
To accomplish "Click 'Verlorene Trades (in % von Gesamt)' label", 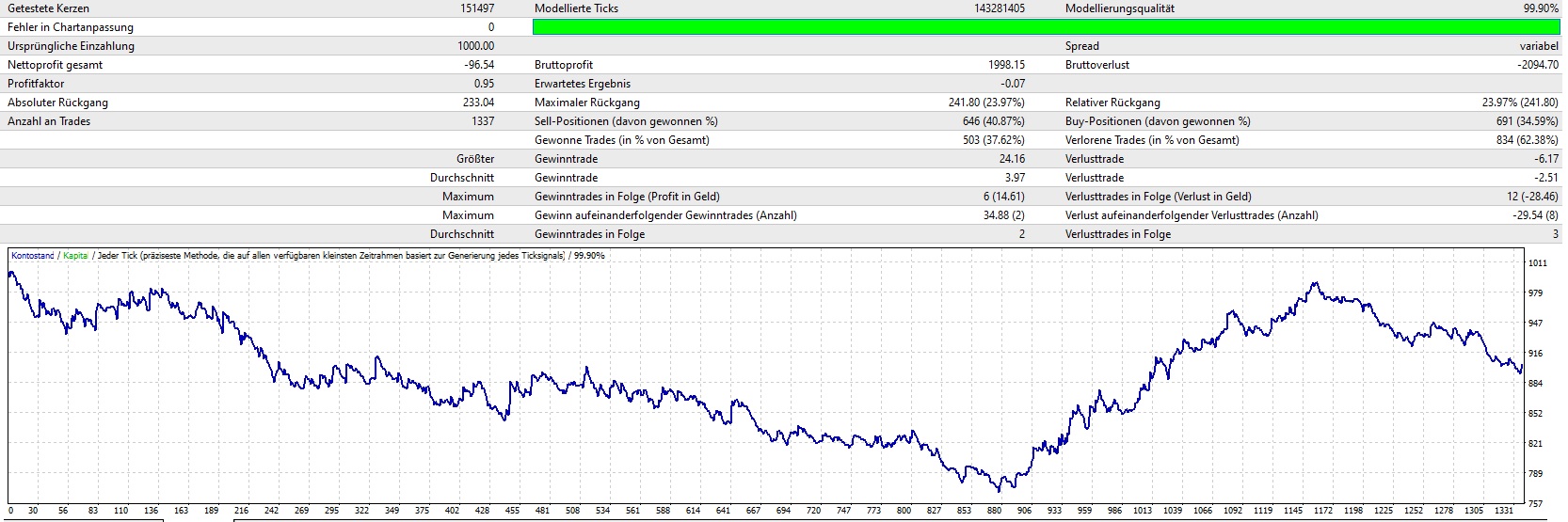I will point(1152,140).
